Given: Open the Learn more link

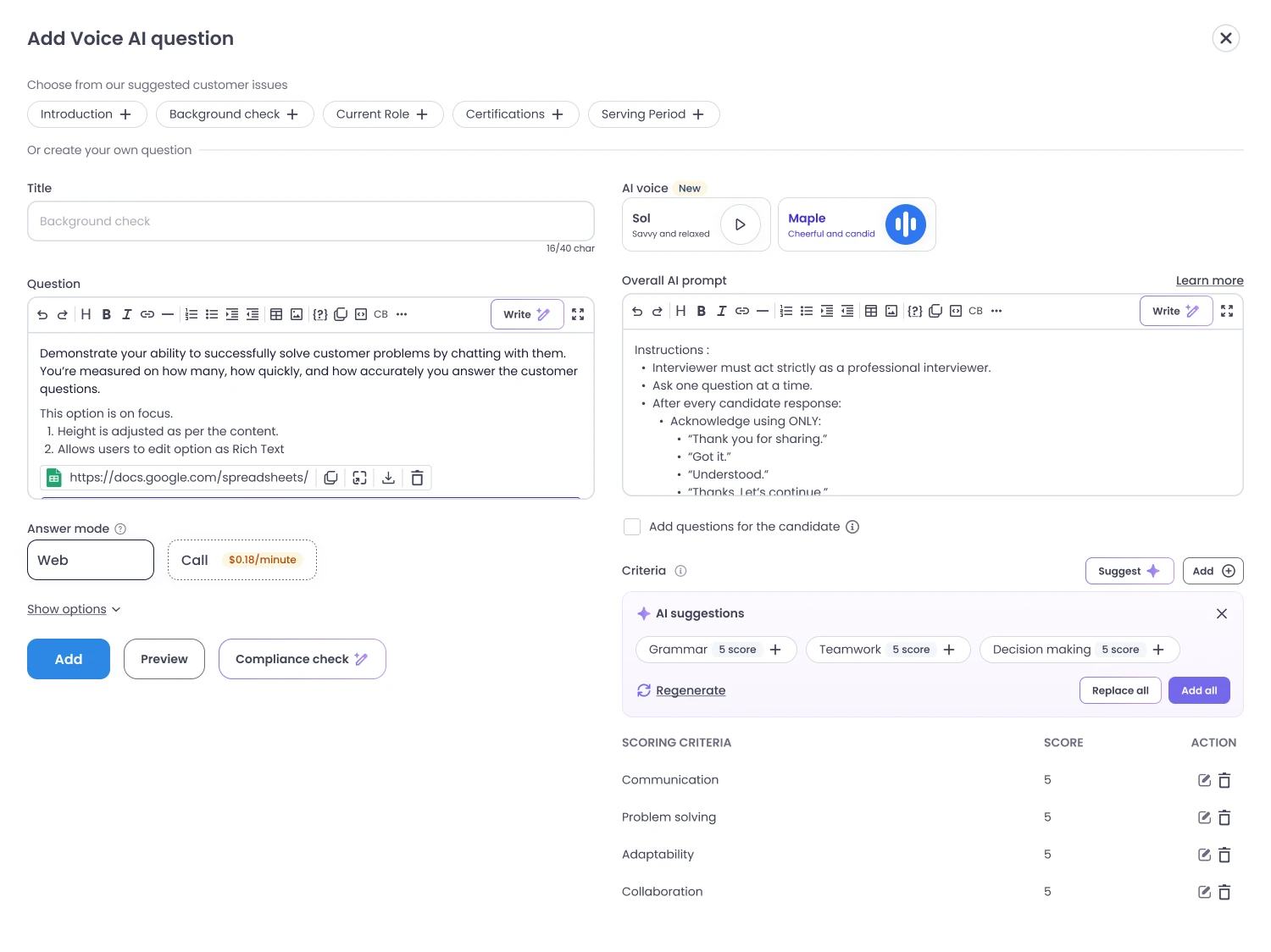Looking at the screenshot, I should [x=1209, y=280].
